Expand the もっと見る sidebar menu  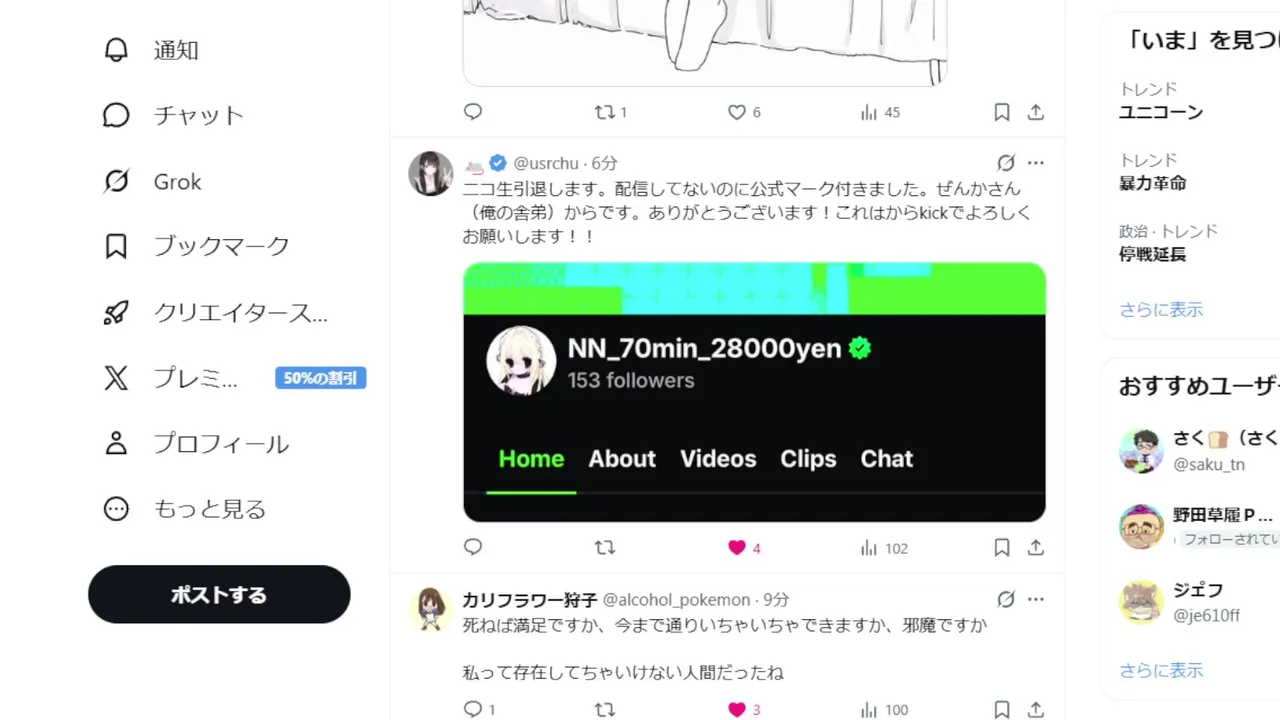coord(185,509)
